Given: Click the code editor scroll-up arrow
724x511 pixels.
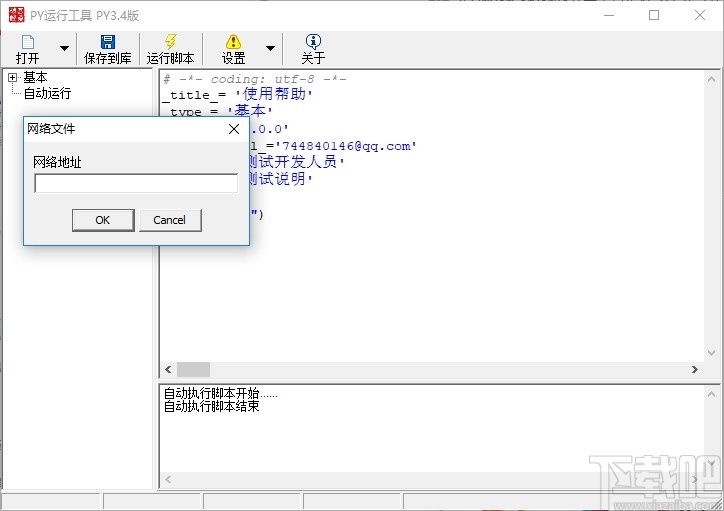Looking at the screenshot, I should pos(711,79).
